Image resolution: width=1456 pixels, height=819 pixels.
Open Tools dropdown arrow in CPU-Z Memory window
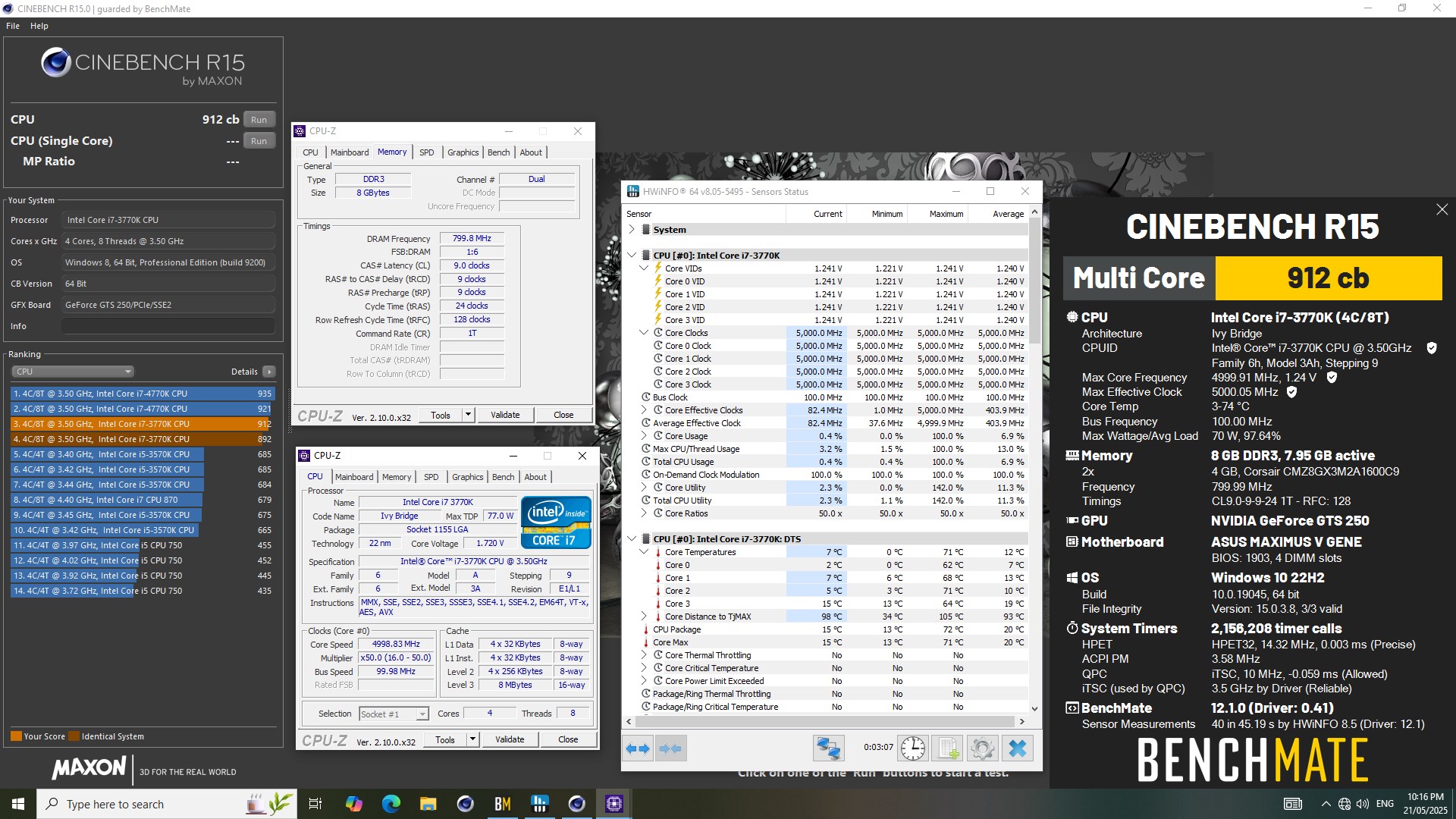(x=469, y=415)
